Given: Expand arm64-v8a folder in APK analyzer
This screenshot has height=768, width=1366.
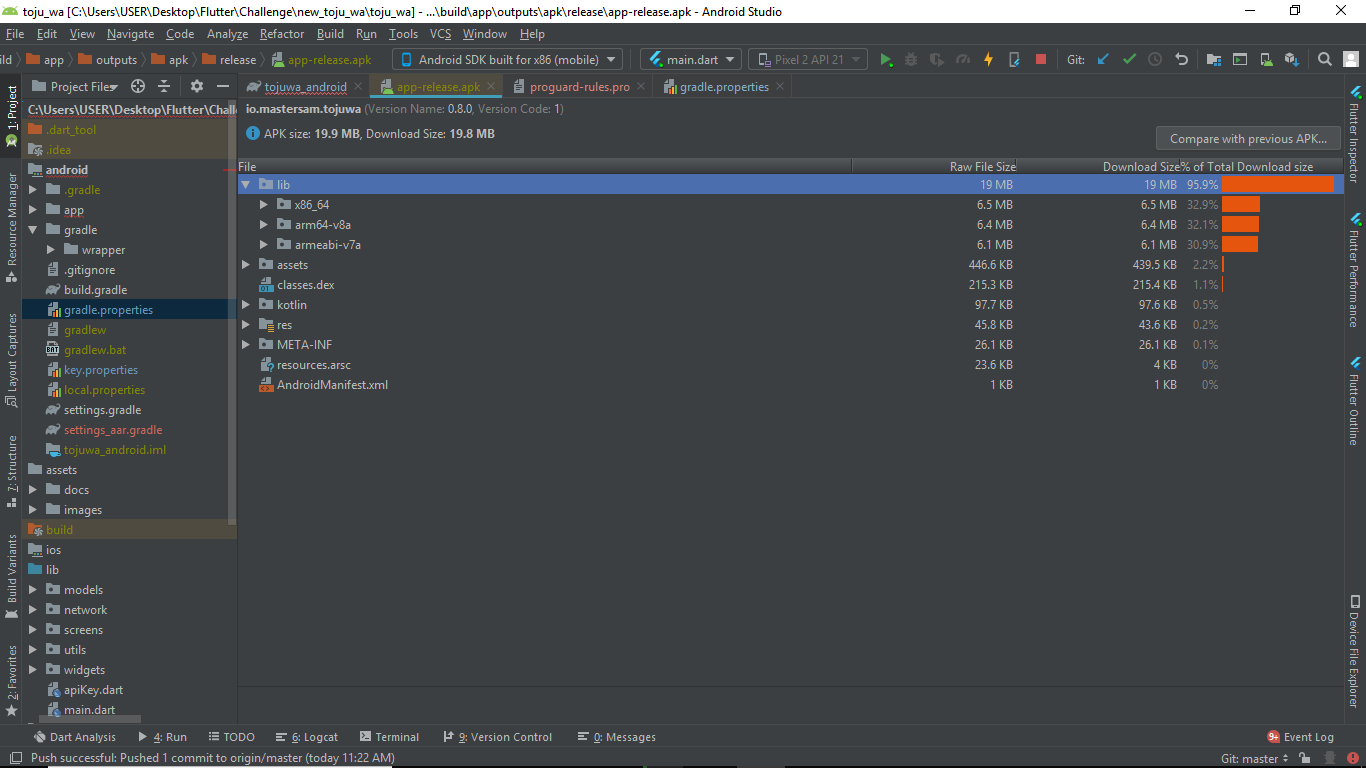Looking at the screenshot, I should (x=264, y=225).
